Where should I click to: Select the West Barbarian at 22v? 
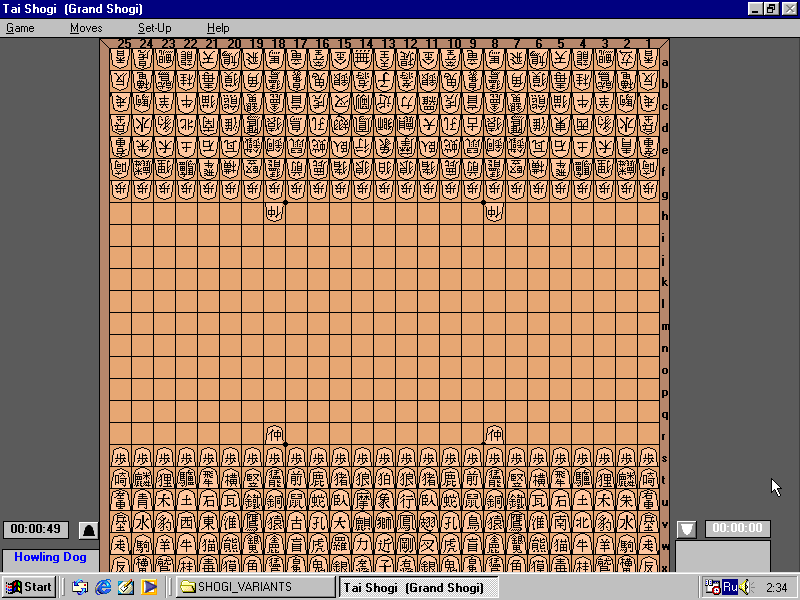point(187,523)
